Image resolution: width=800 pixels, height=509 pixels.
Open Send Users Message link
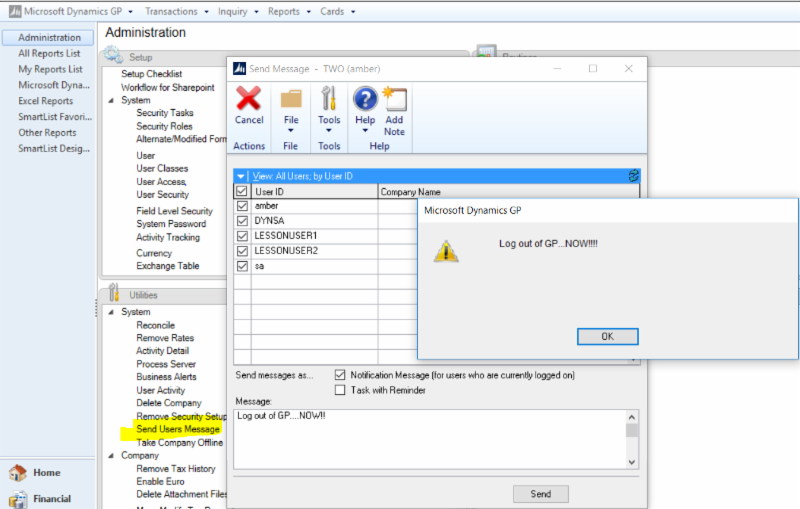pyautogui.click(x=178, y=429)
